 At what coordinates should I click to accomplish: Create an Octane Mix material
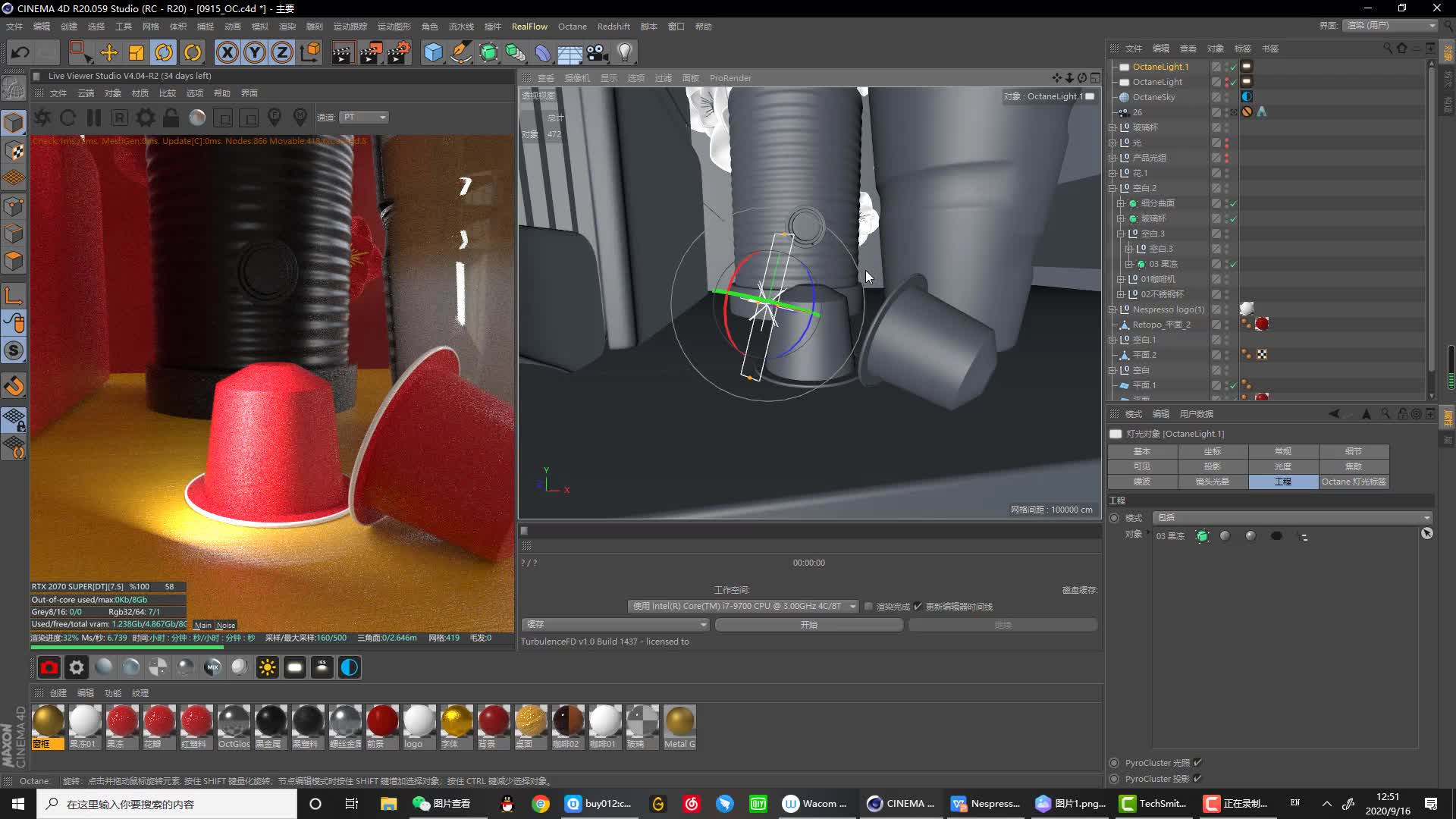[x=213, y=667]
